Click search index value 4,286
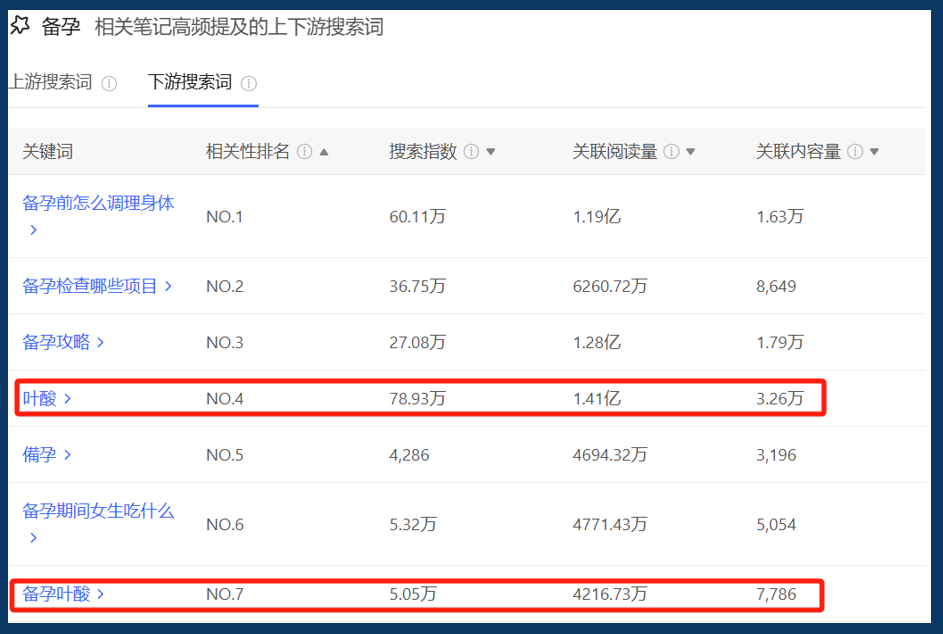 tap(409, 455)
